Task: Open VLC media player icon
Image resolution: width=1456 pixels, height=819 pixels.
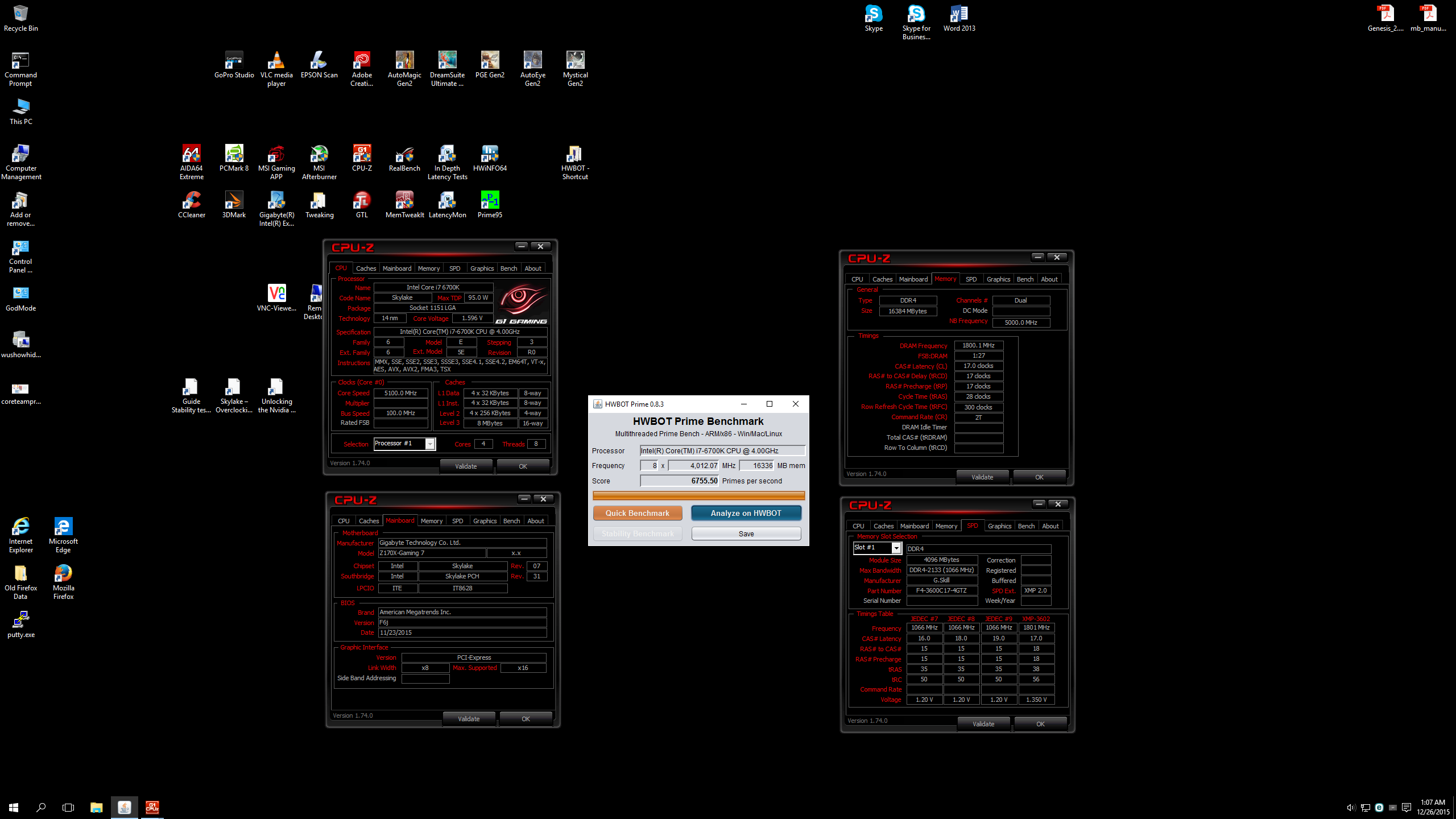Action: coord(276,68)
